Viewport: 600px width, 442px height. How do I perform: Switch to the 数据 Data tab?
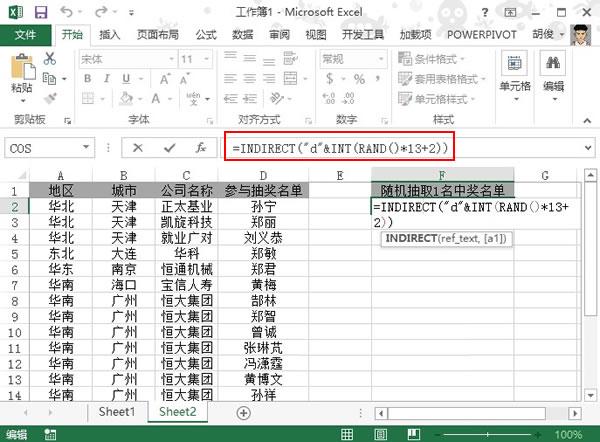pyautogui.click(x=243, y=35)
